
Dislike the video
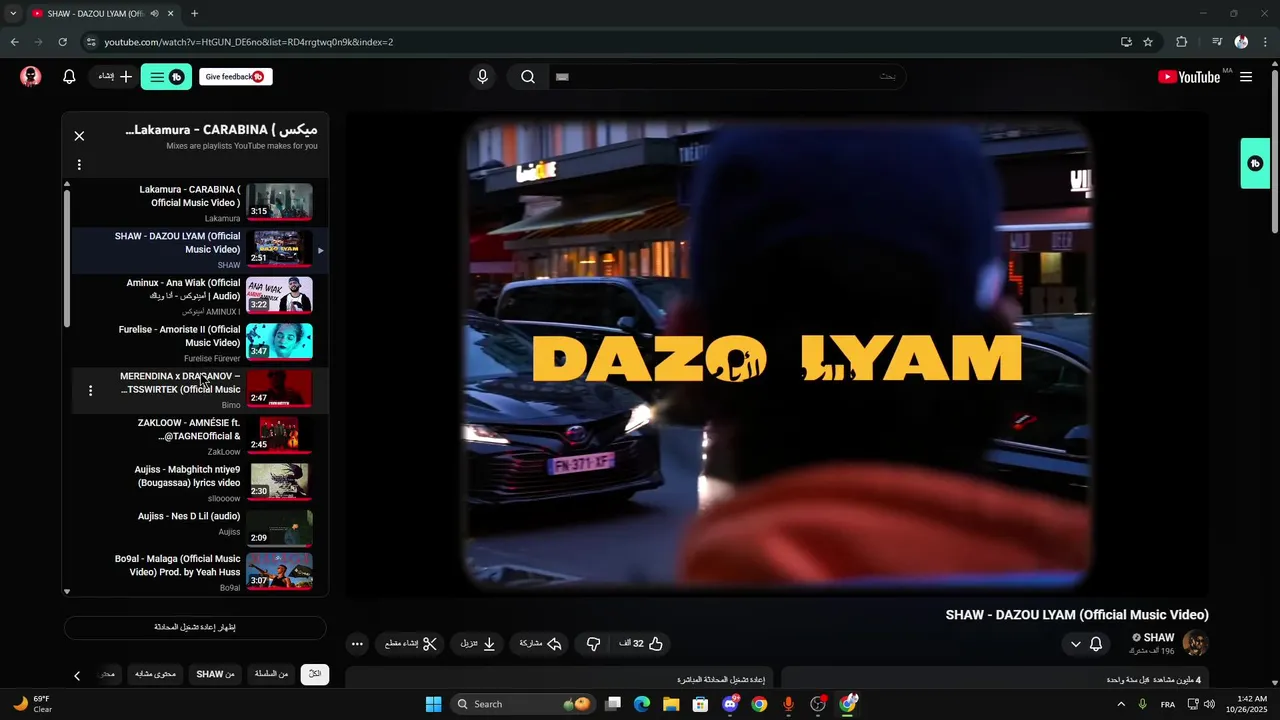pyautogui.click(x=593, y=644)
